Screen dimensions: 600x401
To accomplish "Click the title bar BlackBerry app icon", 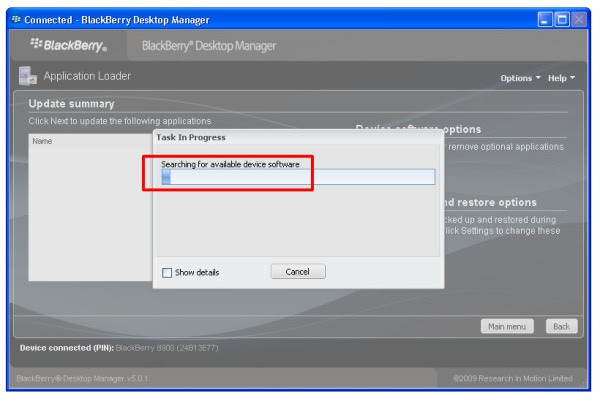I will (16, 19).
